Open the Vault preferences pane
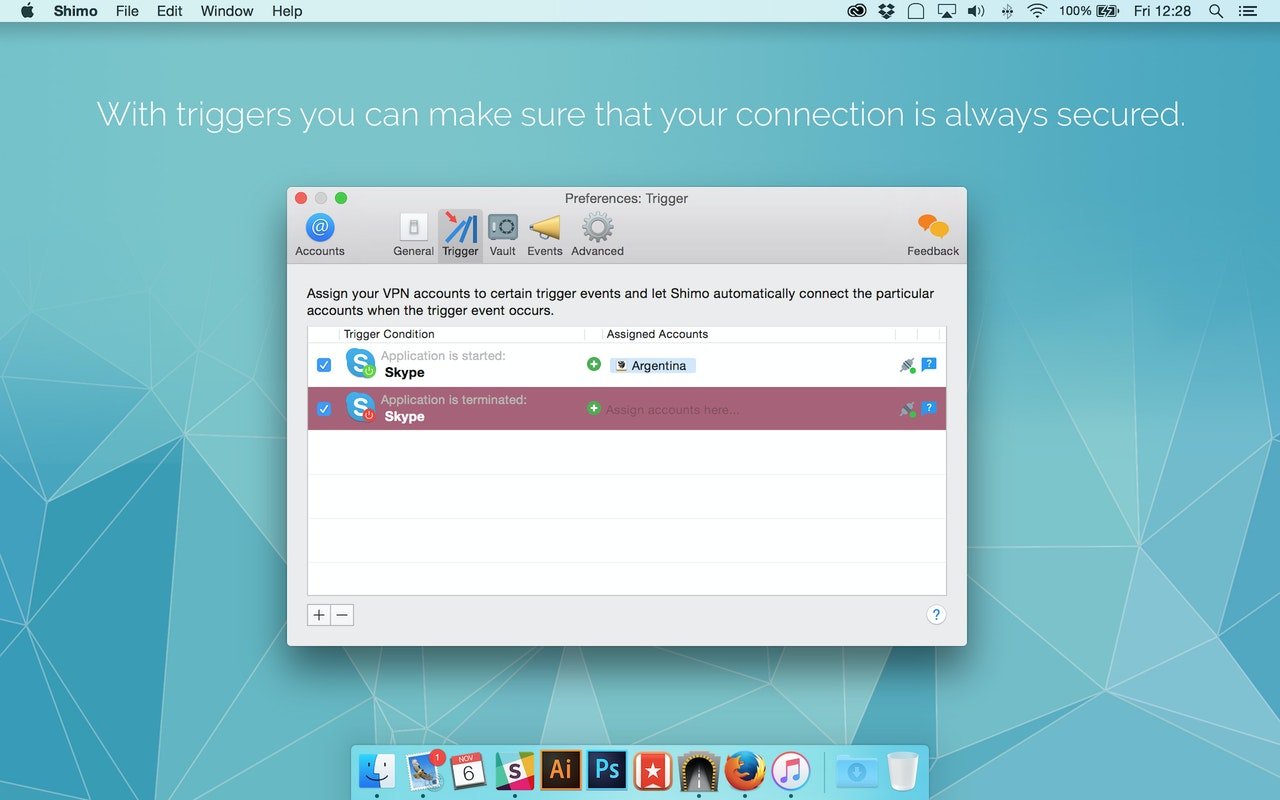Screen dimensions: 1280x800 point(502,234)
